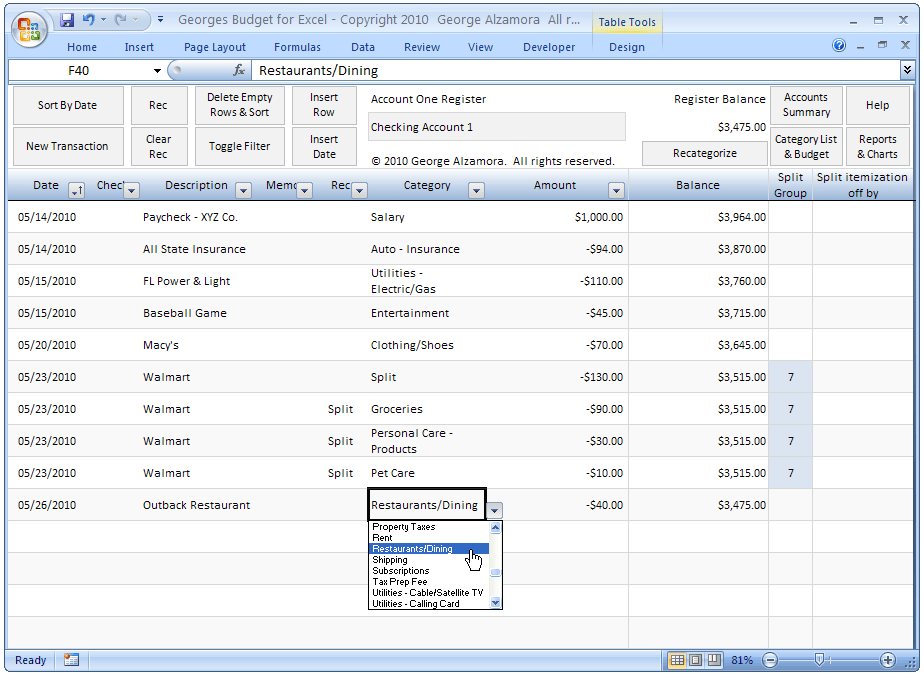924x675 pixels.
Task: Open the Design tab under Table Tools
Action: [x=626, y=46]
